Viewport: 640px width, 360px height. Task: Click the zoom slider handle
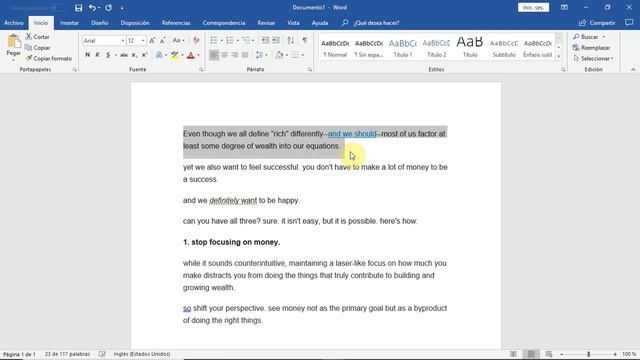[589, 354]
